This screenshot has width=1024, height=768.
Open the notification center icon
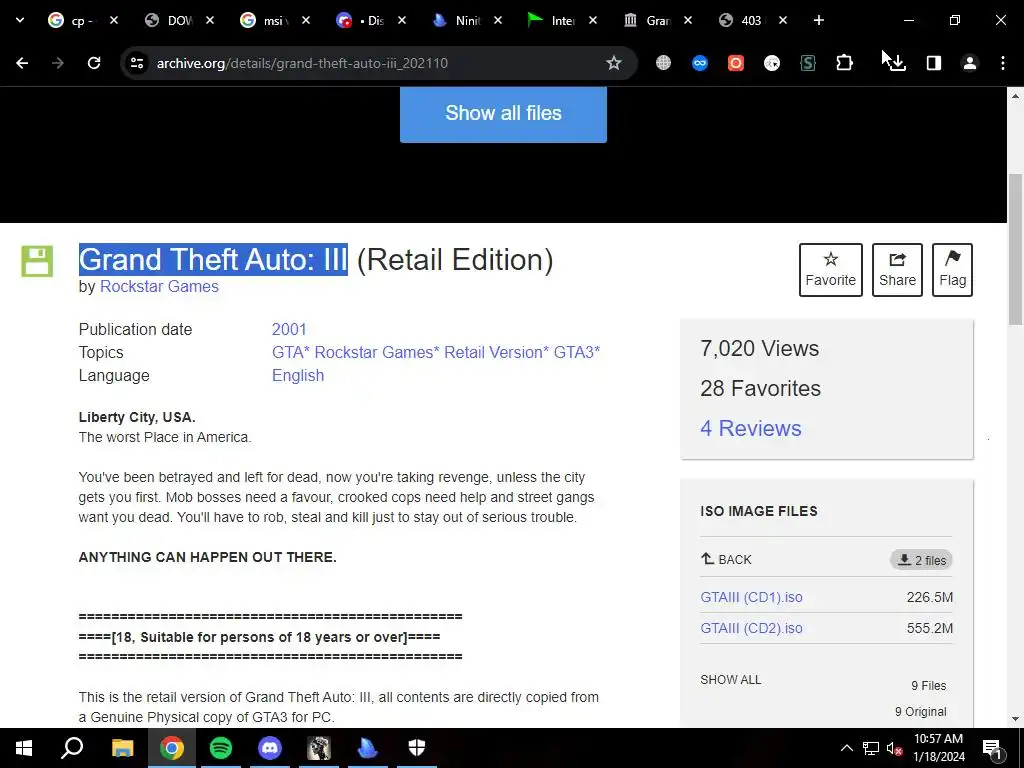[x=993, y=749]
